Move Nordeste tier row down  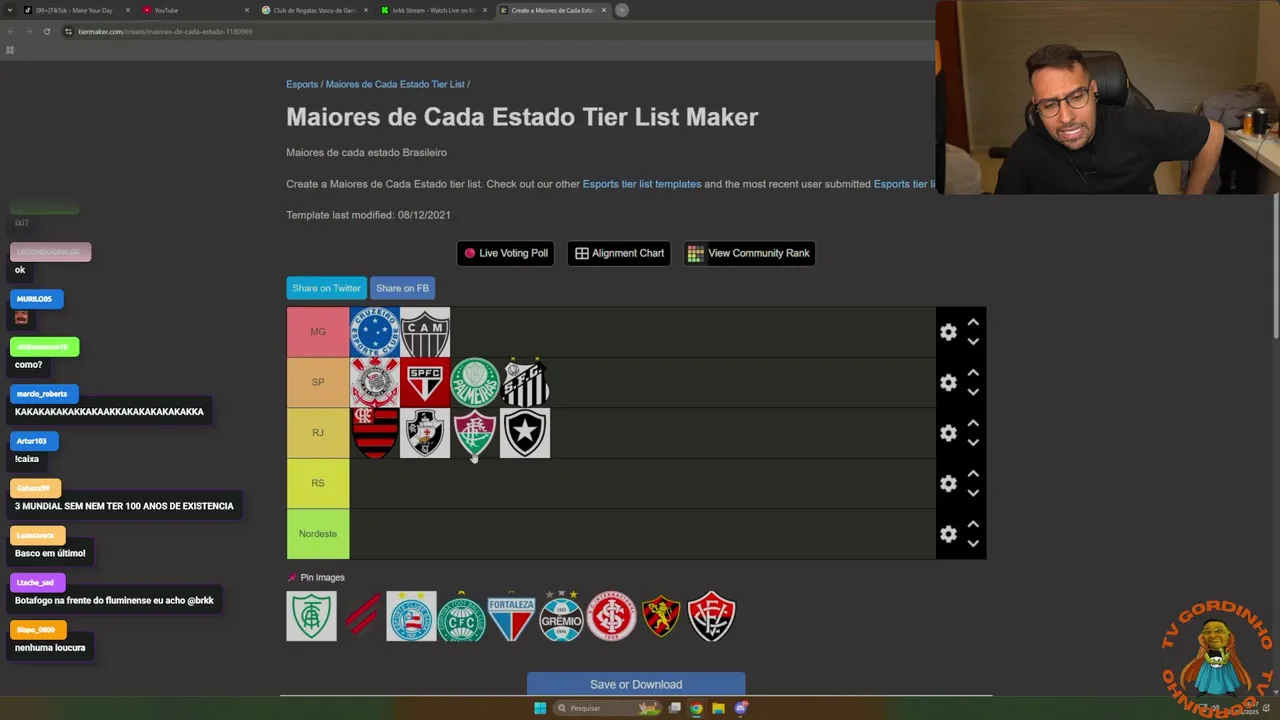coord(973,544)
